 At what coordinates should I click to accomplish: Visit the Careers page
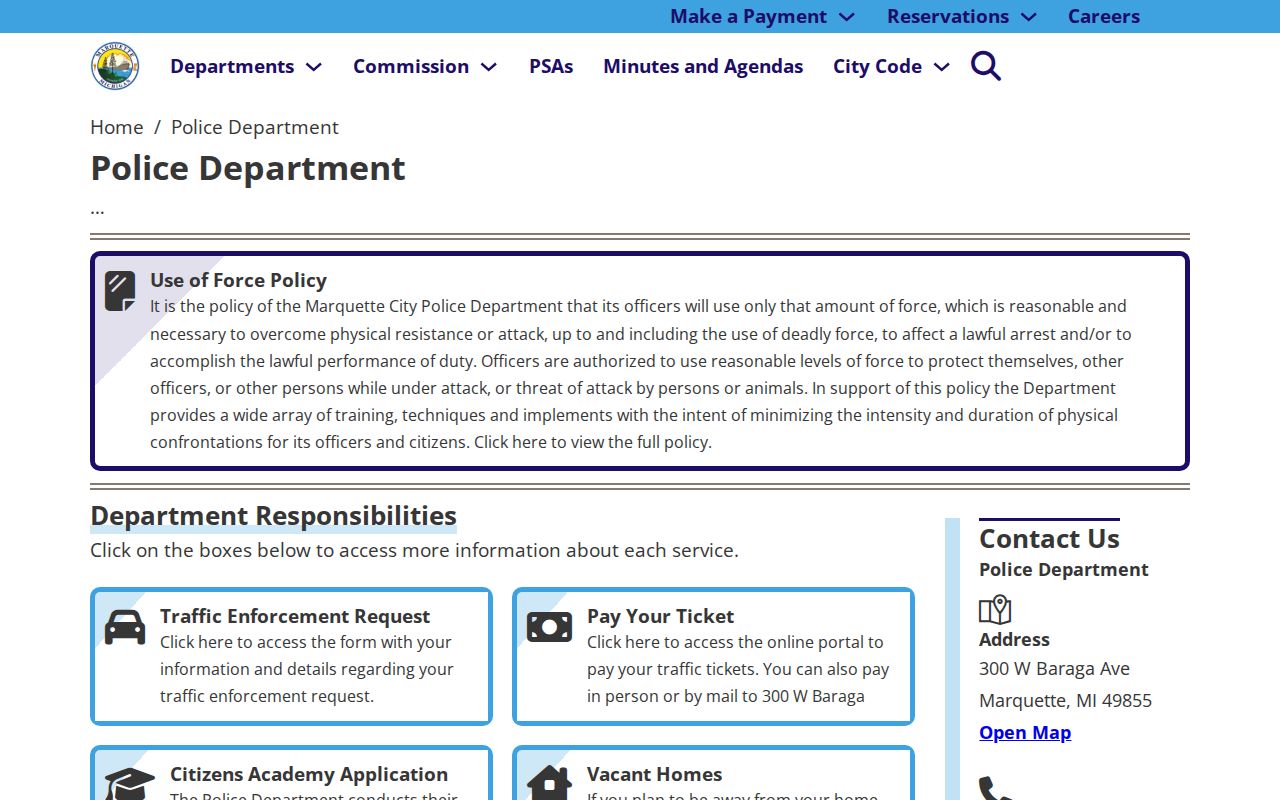click(x=1104, y=16)
